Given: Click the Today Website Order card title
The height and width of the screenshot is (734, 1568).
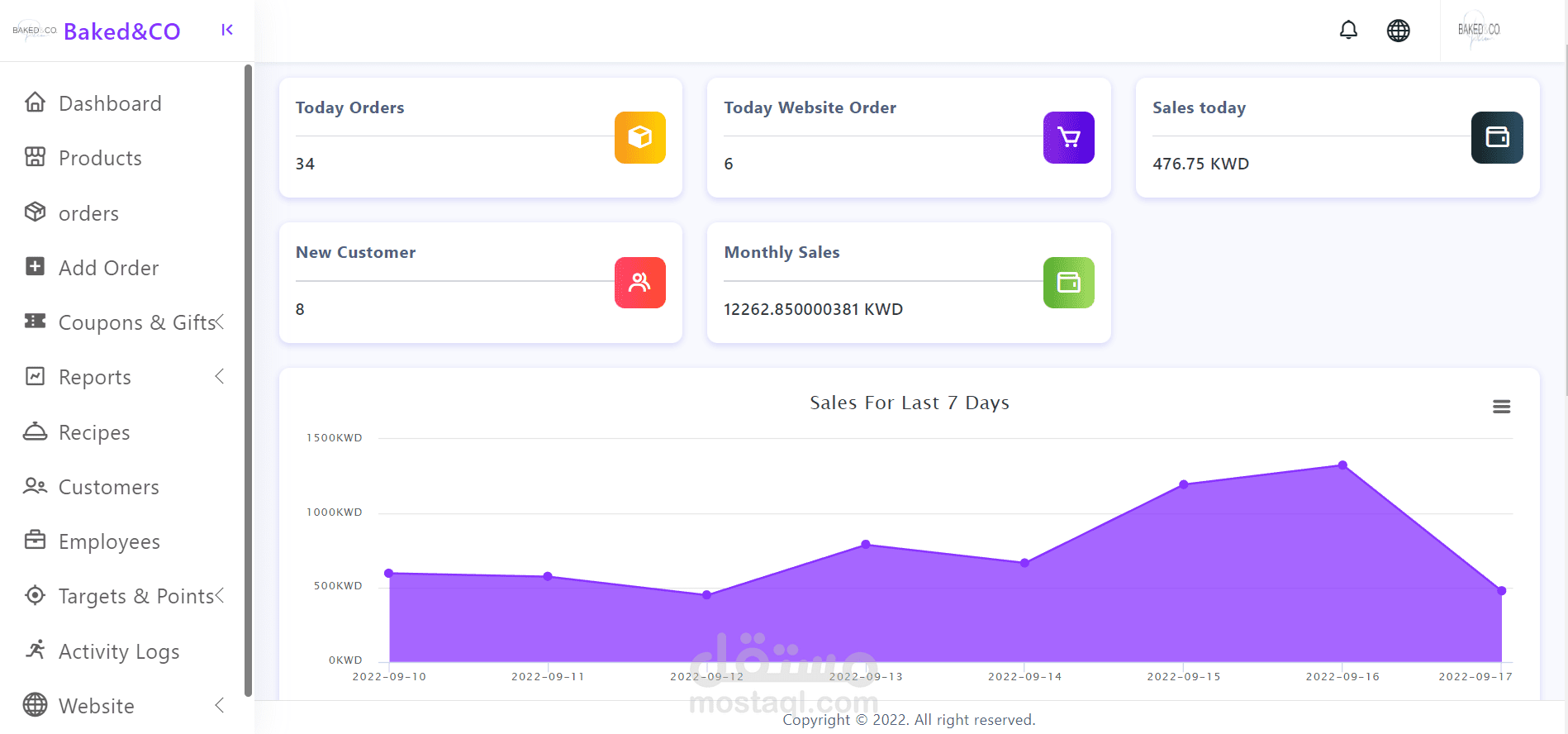Looking at the screenshot, I should (x=810, y=107).
